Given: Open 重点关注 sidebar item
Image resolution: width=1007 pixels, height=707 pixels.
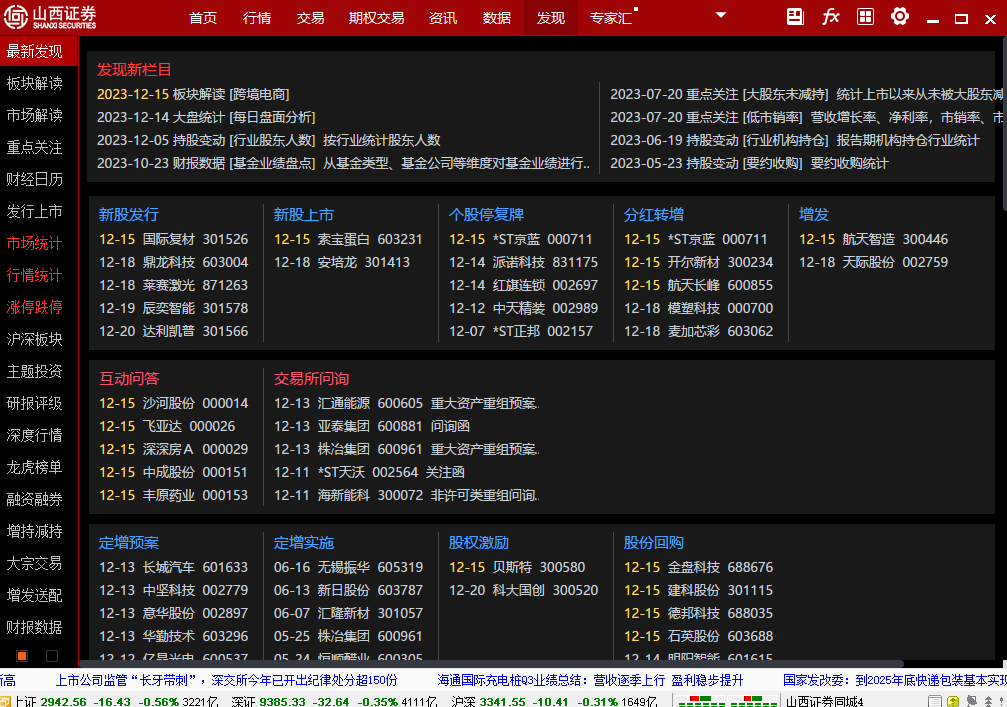Looking at the screenshot, I should coord(35,148).
